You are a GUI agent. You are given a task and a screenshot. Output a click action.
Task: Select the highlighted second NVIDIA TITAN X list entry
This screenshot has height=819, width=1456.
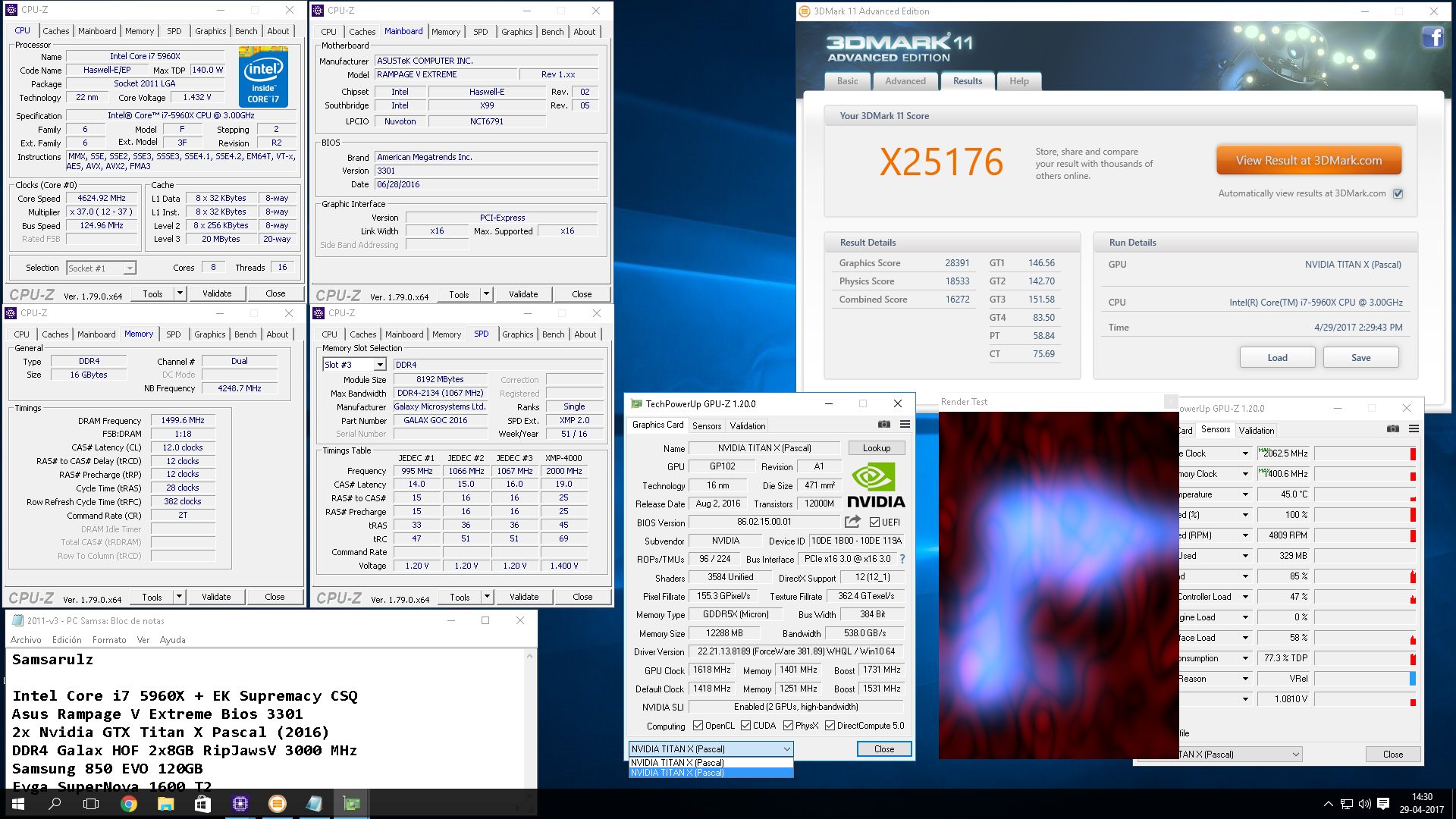pos(711,773)
